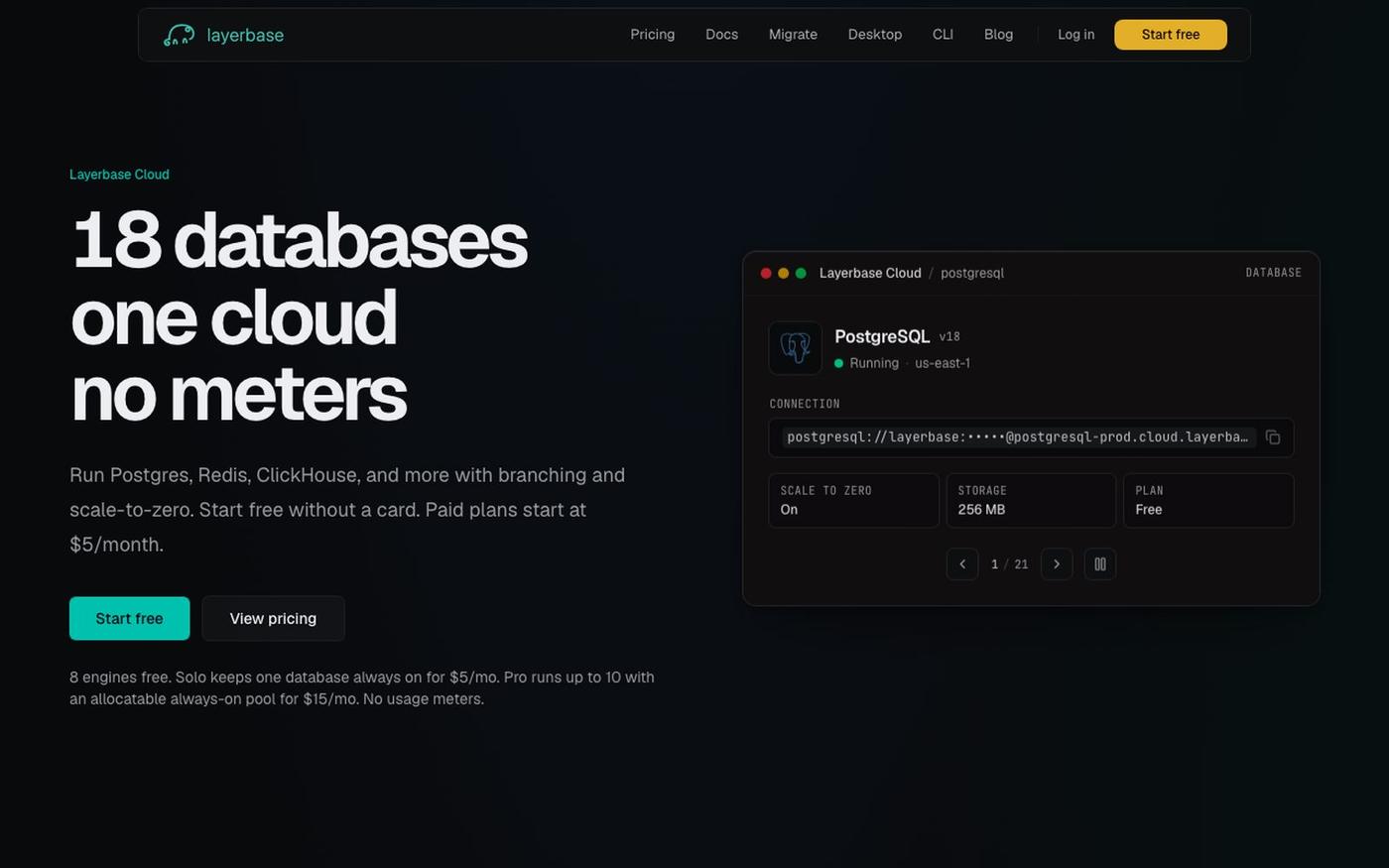Click the layerbase brand name

(245, 35)
